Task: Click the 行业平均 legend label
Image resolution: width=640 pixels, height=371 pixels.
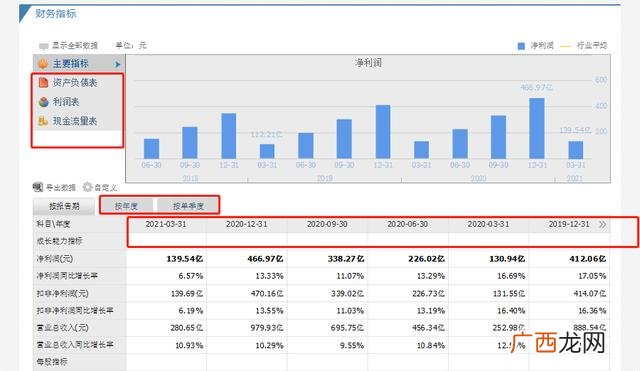Action: click(x=591, y=46)
